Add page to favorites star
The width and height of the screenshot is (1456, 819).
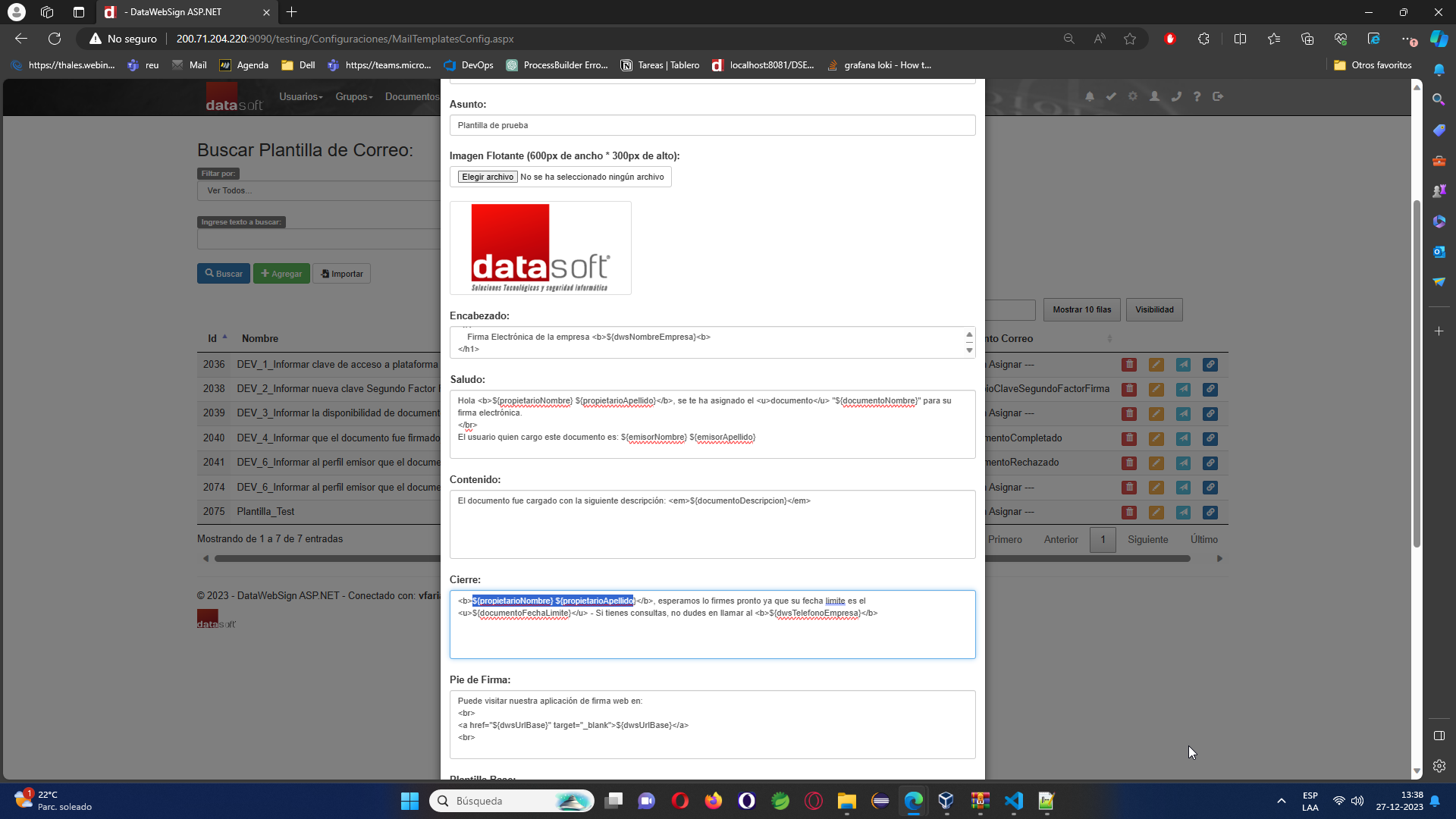pyautogui.click(x=1130, y=39)
